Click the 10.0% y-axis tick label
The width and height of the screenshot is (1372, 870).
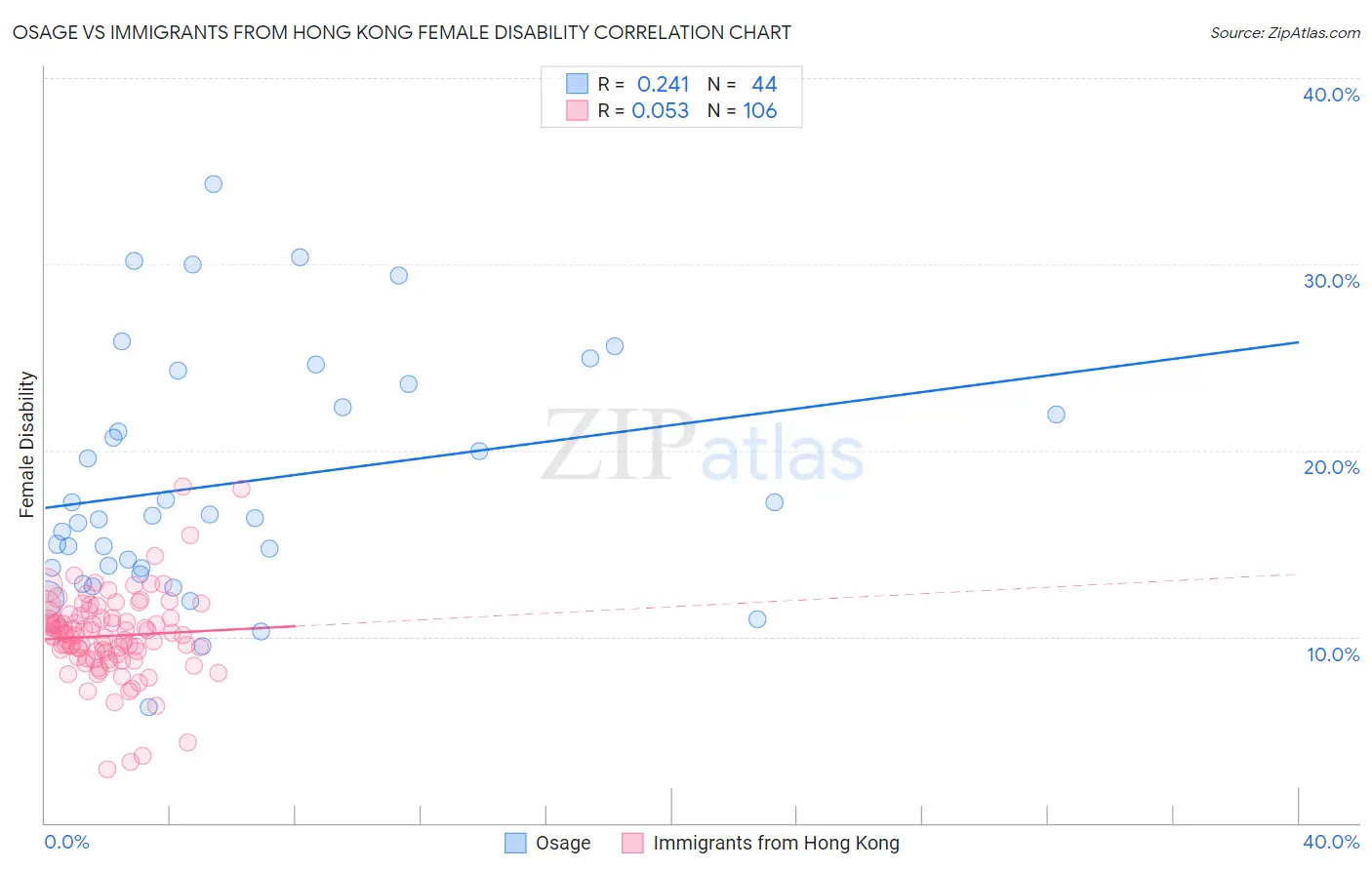pos(1333,654)
